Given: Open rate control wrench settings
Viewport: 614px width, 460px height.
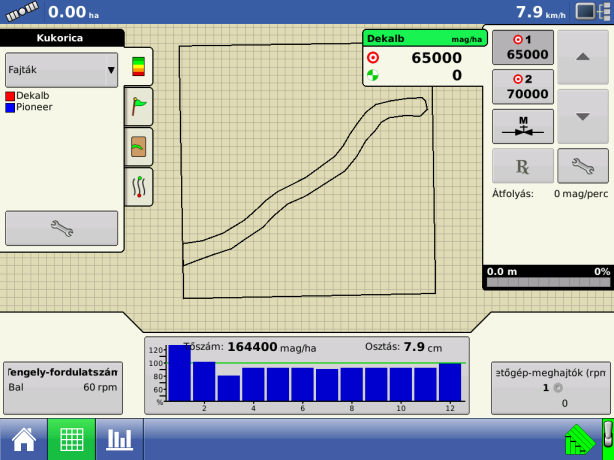Looking at the screenshot, I should point(583,166).
